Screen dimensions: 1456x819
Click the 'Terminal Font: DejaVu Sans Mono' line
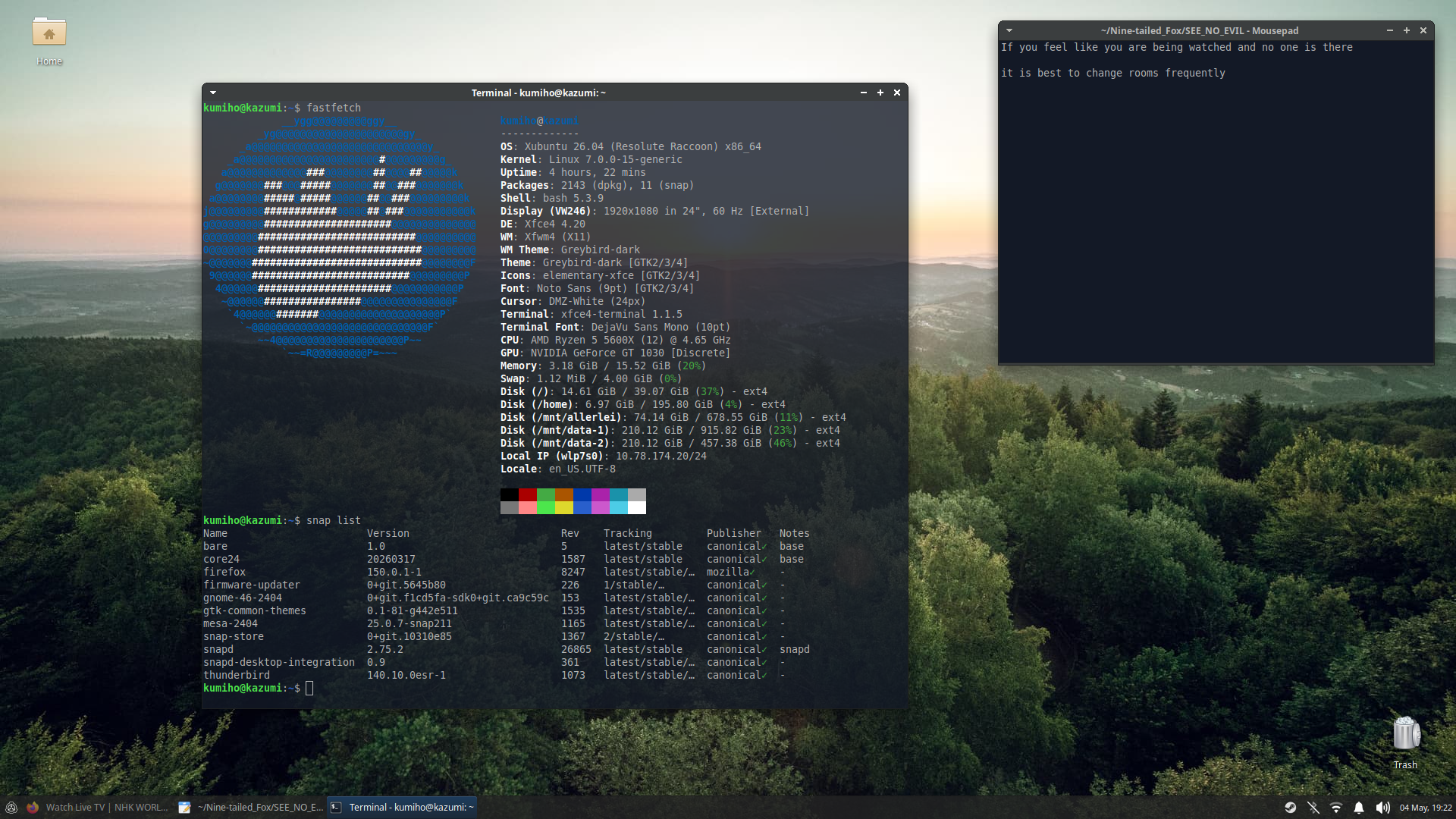pyautogui.click(x=616, y=327)
